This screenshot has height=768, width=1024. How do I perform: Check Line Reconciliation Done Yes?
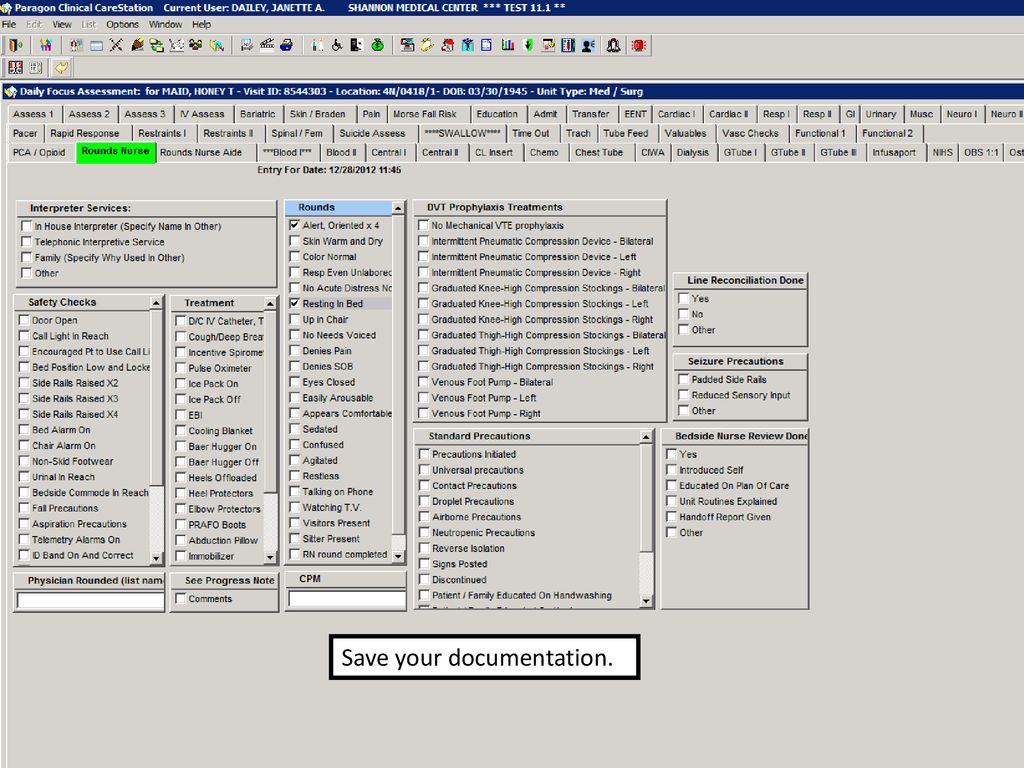coord(684,298)
